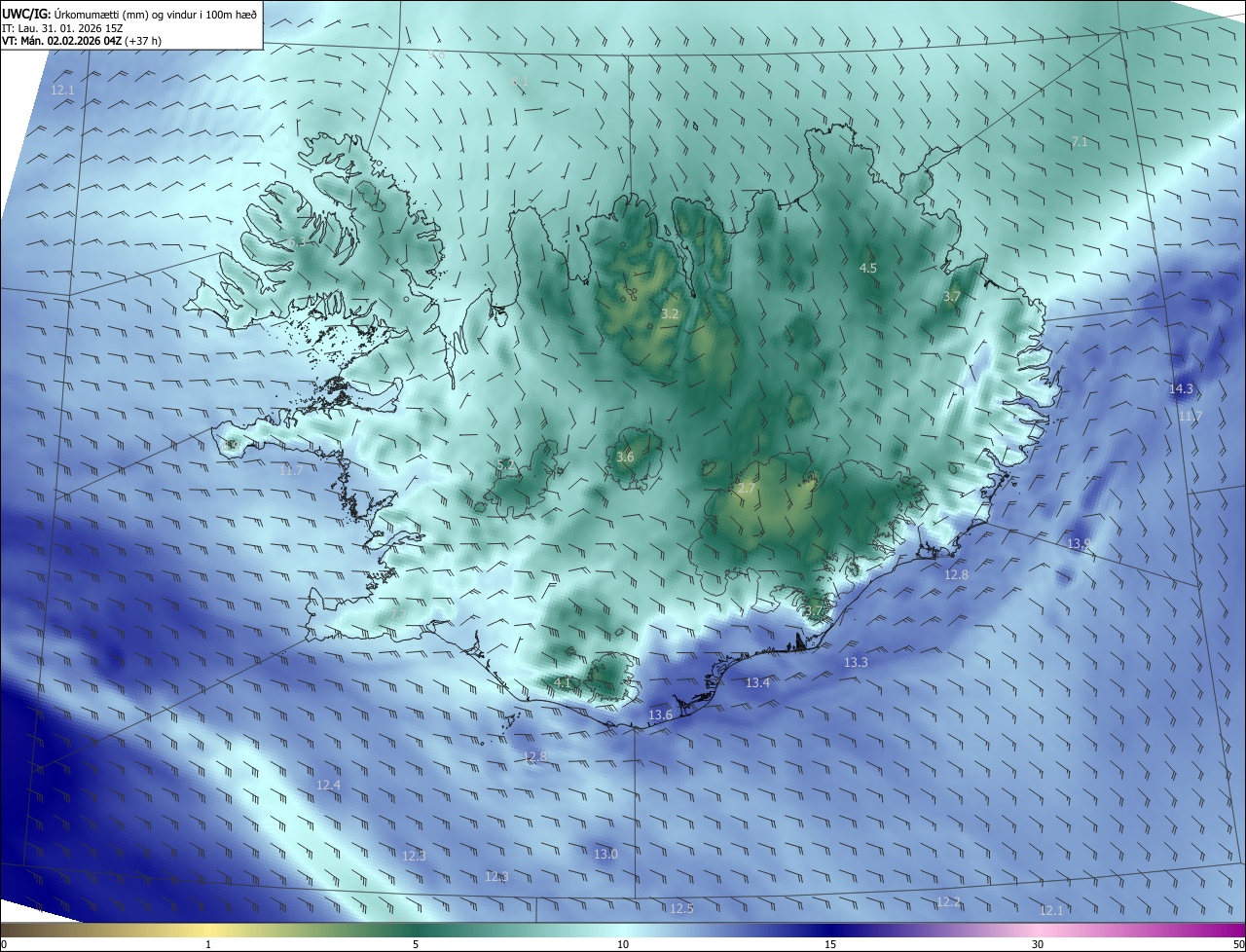Viewport: 1246px width, 952px height.
Task: Click the 12.2 value label
Action: coord(948,902)
